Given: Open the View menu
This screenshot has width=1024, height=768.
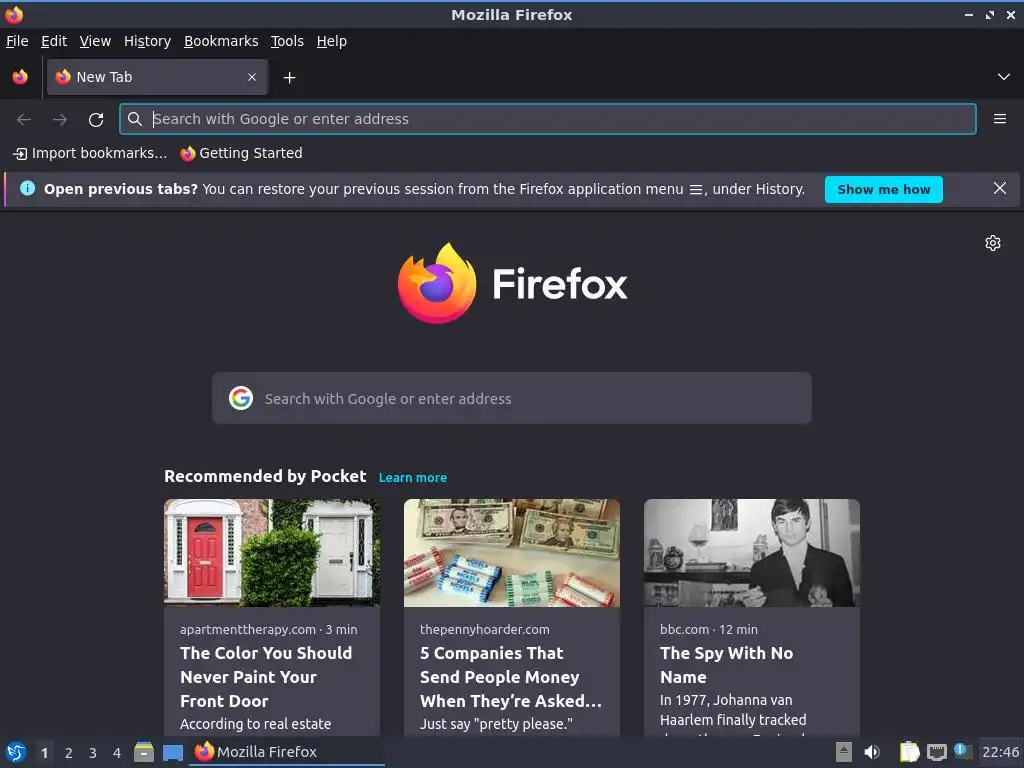Looking at the screenshot, I should coord(95,41).
